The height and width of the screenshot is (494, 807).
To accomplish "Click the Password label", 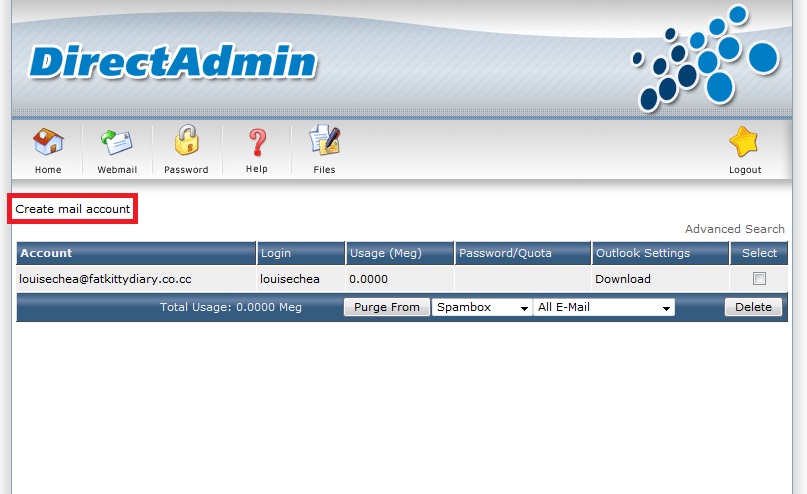I will tap(186, 170).
